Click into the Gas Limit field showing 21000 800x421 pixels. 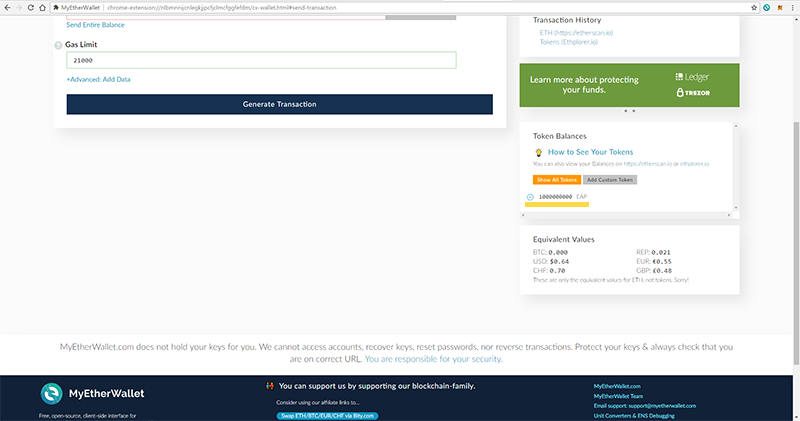click(261, 60)
